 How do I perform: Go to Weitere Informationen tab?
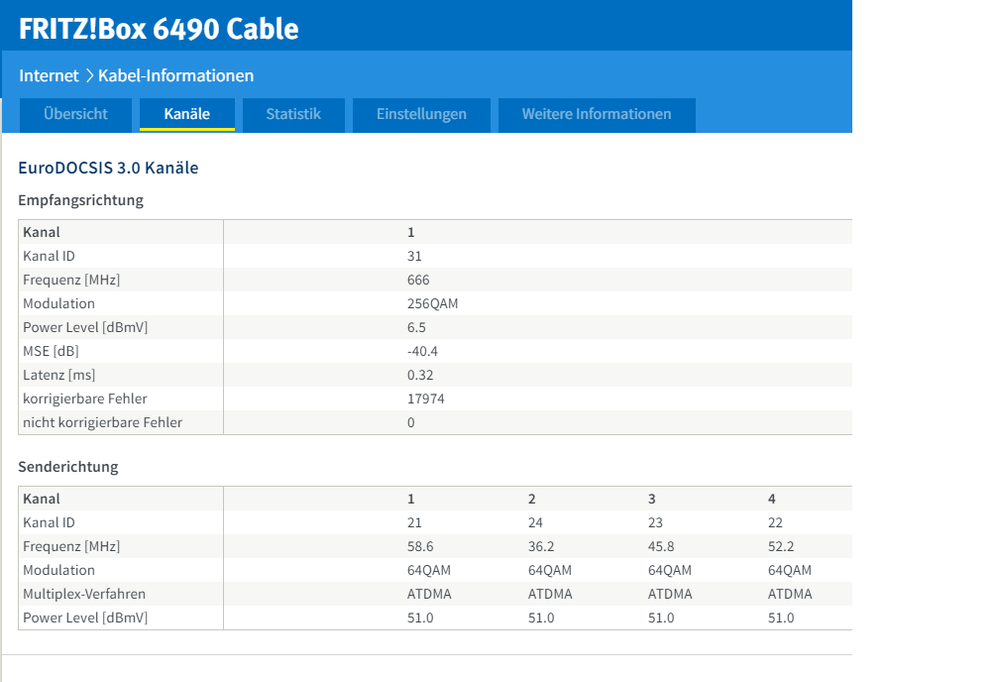pyautogui.click(x=597, y=115)
